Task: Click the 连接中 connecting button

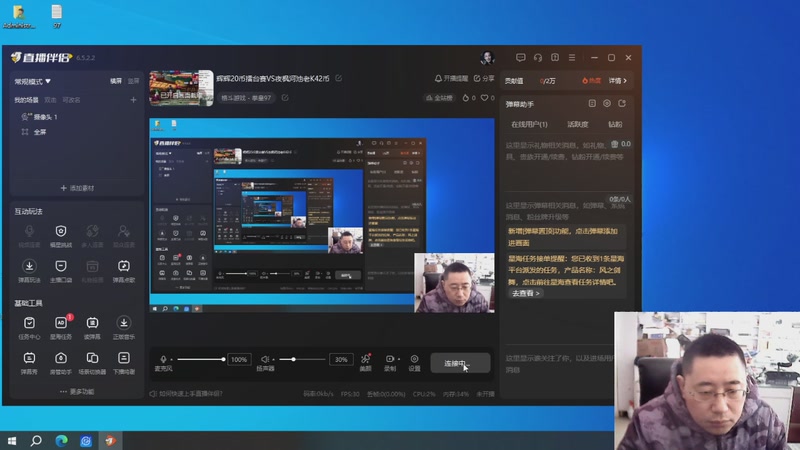Action: (460, 363)
